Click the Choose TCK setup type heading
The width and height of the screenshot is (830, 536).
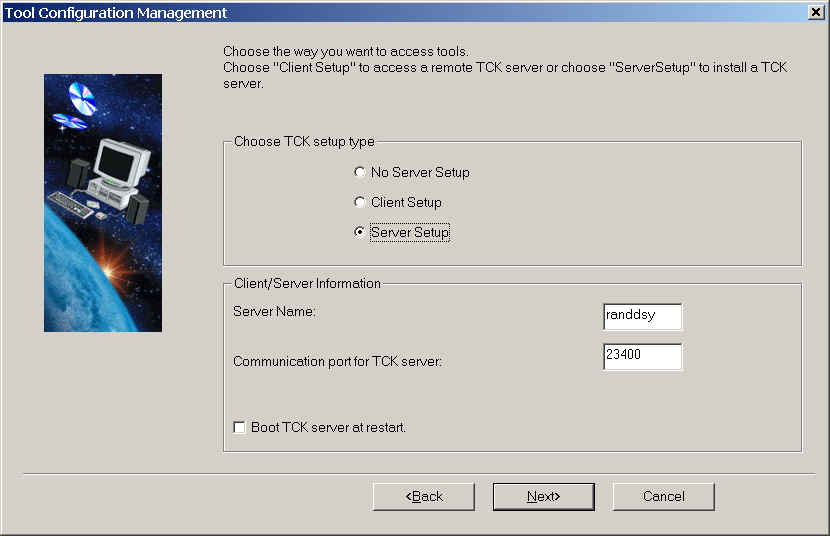click(x=304, y=142)
